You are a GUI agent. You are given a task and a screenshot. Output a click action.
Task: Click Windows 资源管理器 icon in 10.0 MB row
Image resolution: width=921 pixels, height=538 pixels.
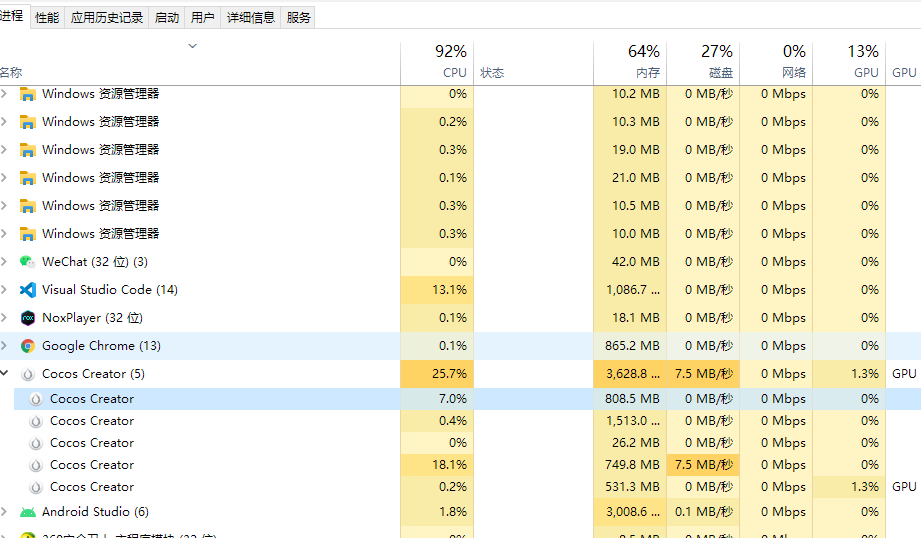pos(28,234)
